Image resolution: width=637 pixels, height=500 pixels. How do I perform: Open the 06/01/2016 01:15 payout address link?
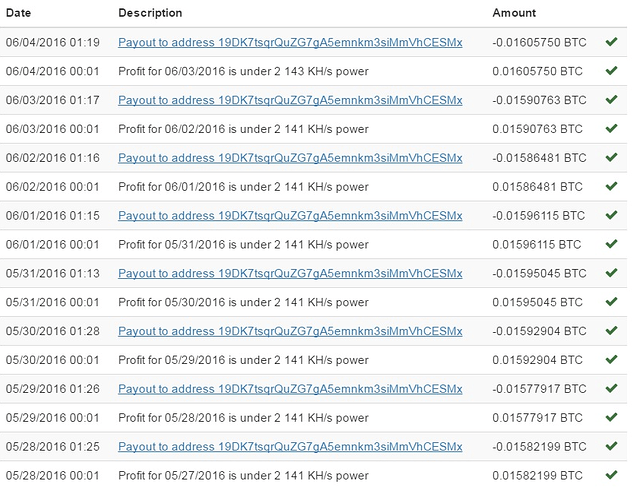[290, 216]
